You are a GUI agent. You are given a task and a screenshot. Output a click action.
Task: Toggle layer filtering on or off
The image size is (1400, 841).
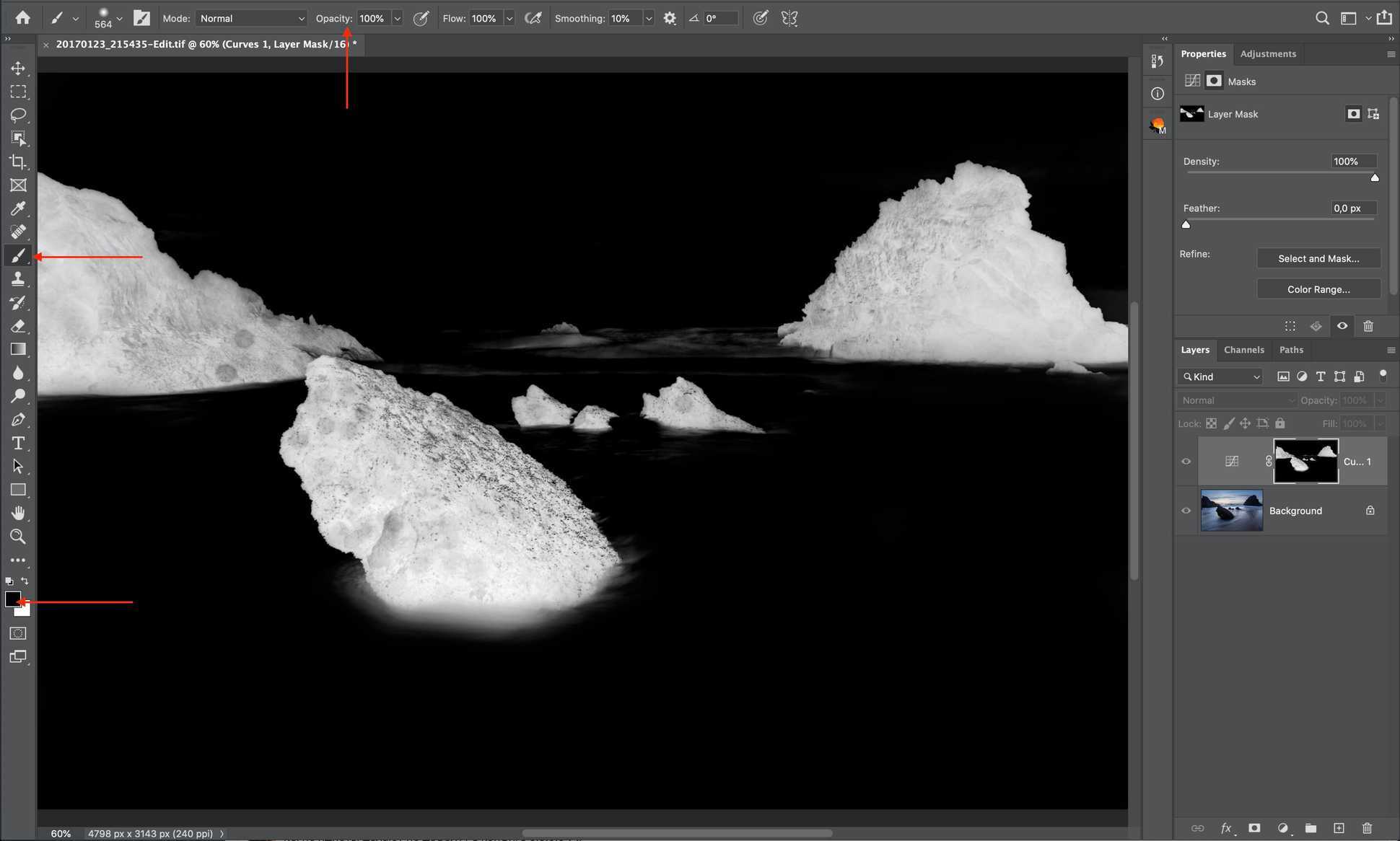pos(1383,375)
